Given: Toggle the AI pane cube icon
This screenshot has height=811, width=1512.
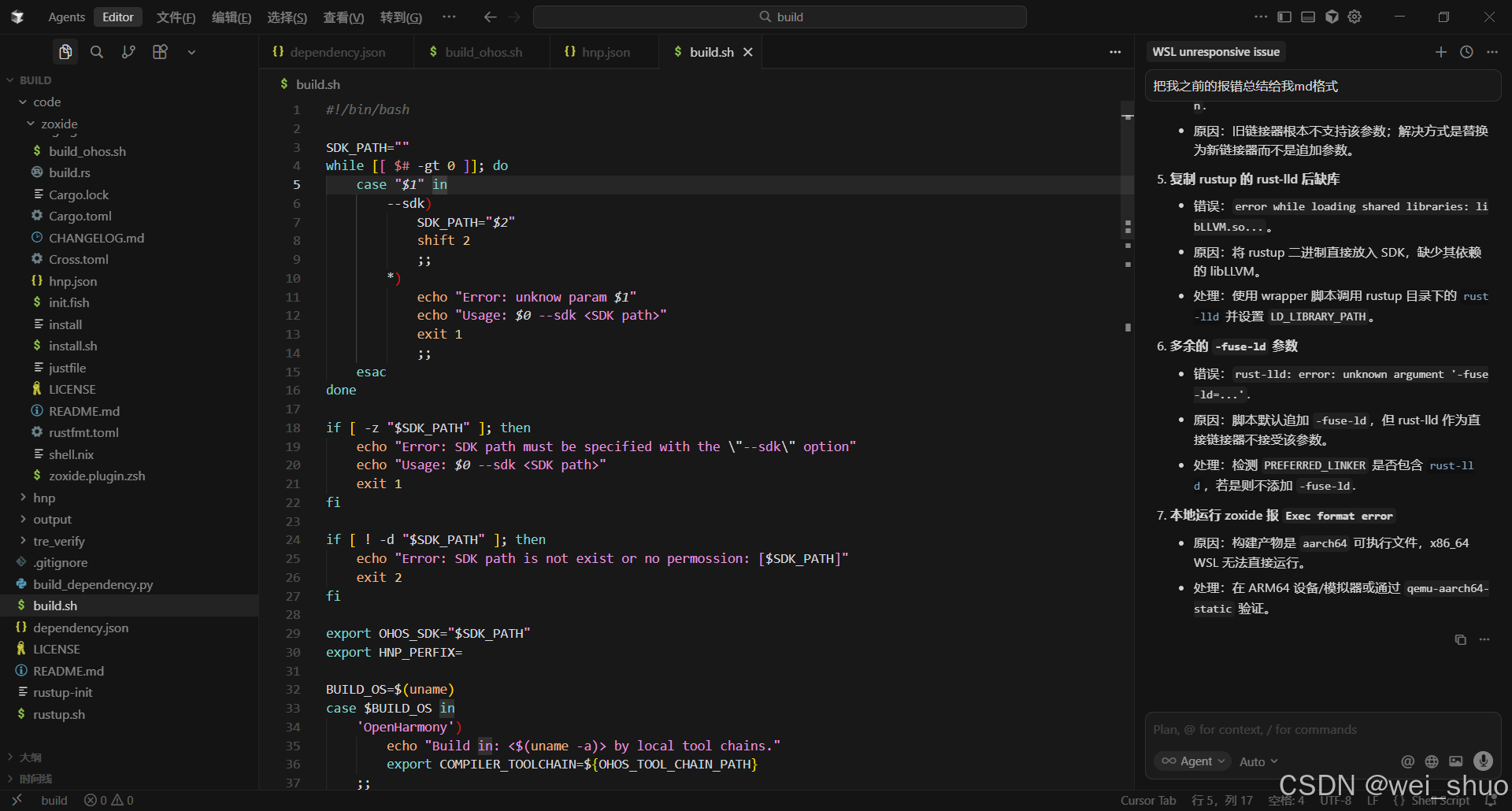Looking at the screenshot, I should [x=1332, y=17].
